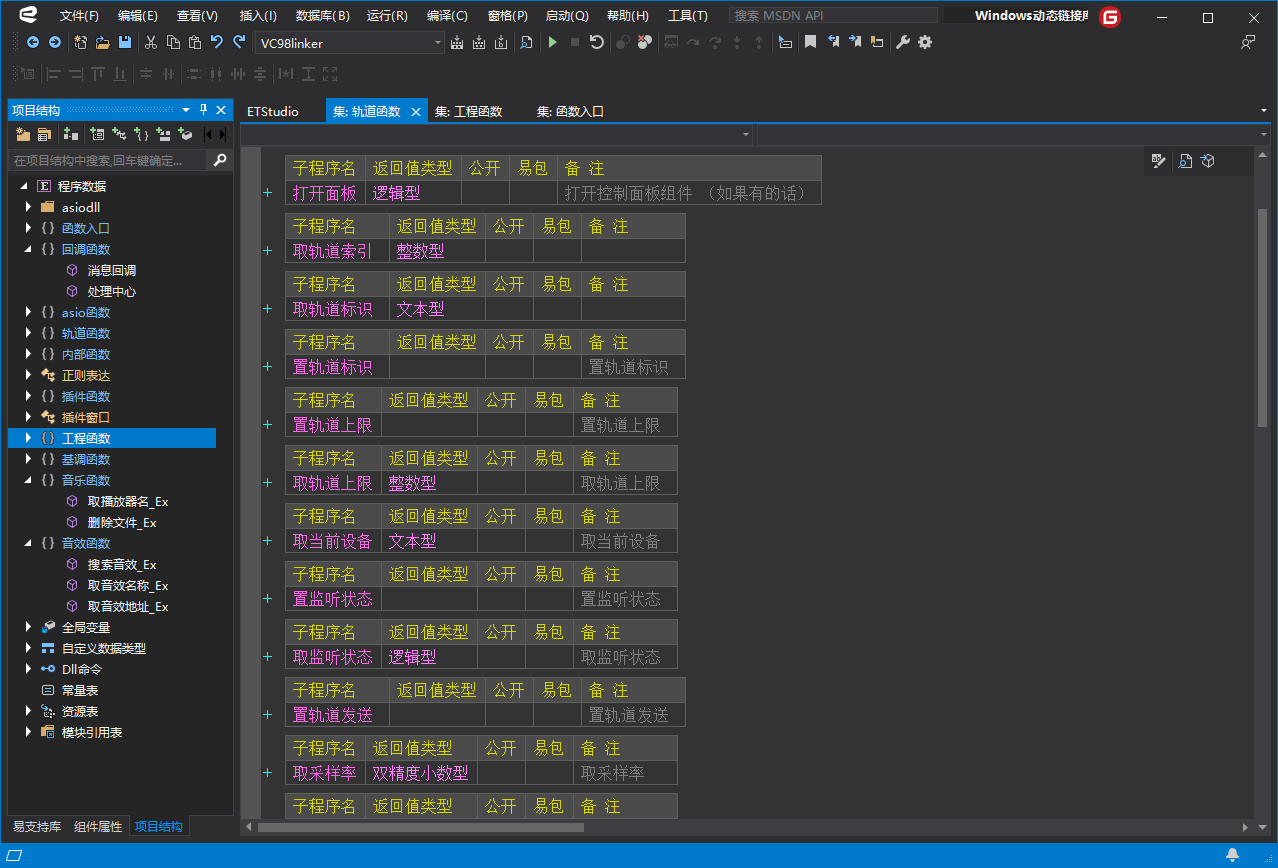Click the feedback person icon at top right
Viewport: 1278px width, 868px height.
point(1248,42)
